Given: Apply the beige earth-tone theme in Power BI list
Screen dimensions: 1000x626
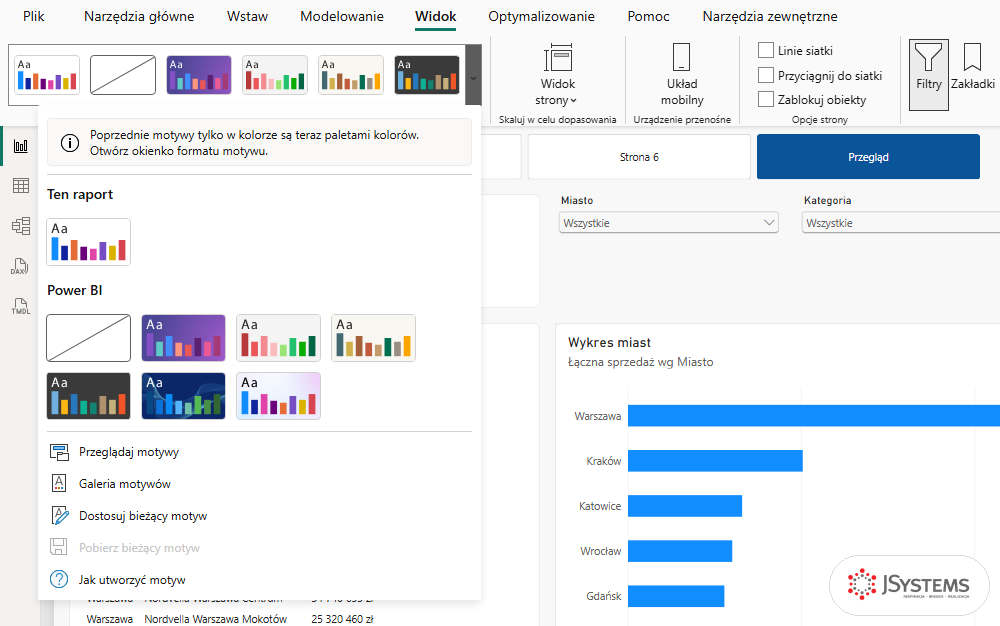Looking at the screenshot, I should [374, 338].
